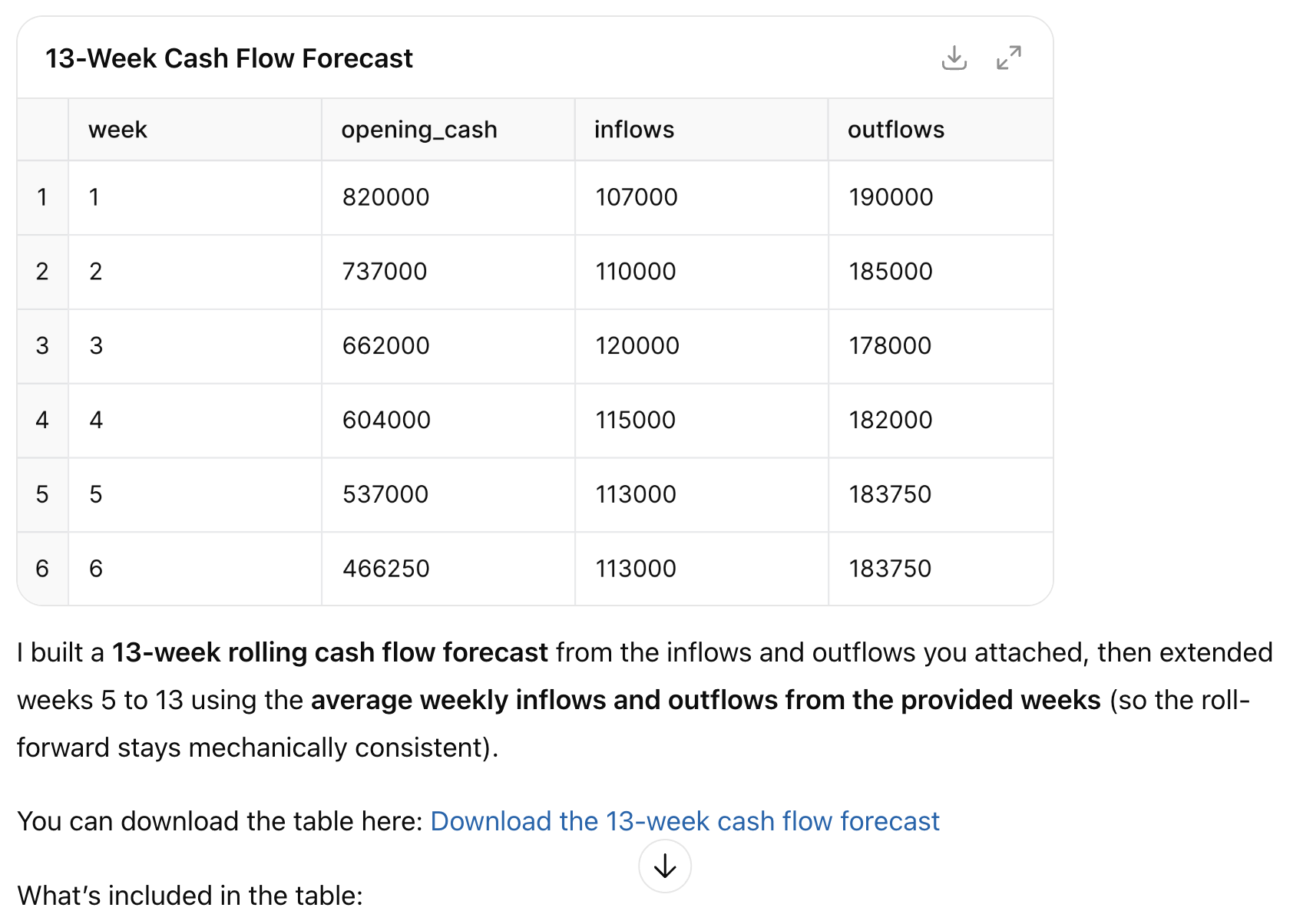Viewport: 1313px width, 924px height.
Task: Expand the table to full view
Action: click(1008, 58)
